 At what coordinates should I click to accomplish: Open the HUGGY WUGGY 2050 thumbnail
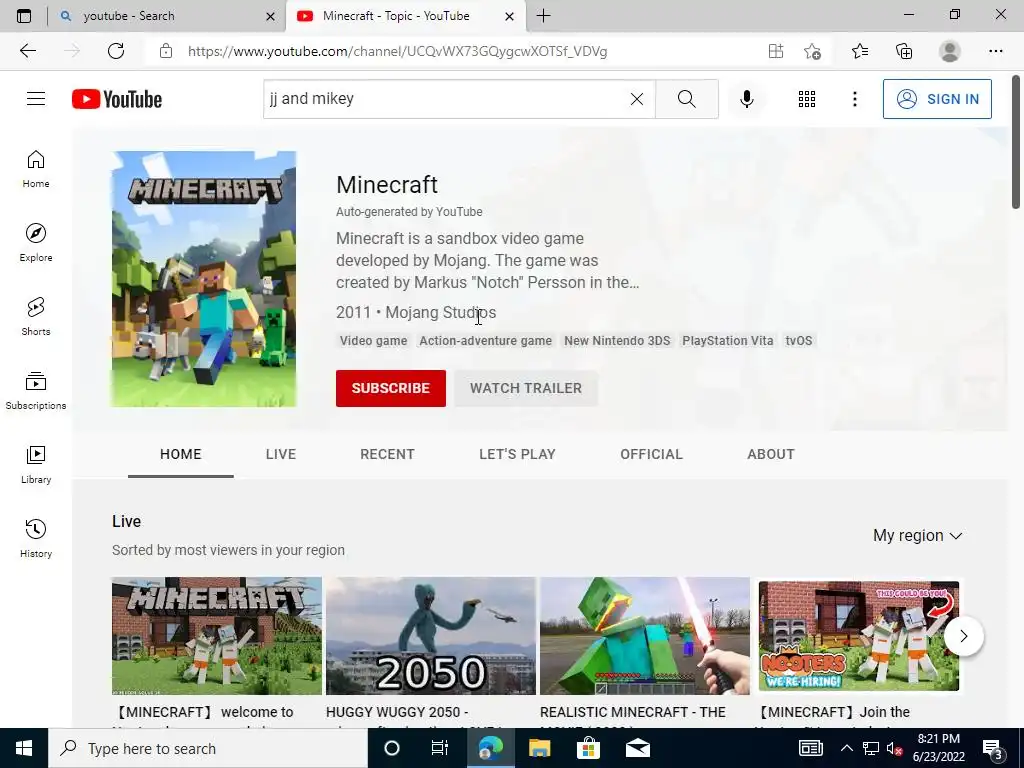430,635
